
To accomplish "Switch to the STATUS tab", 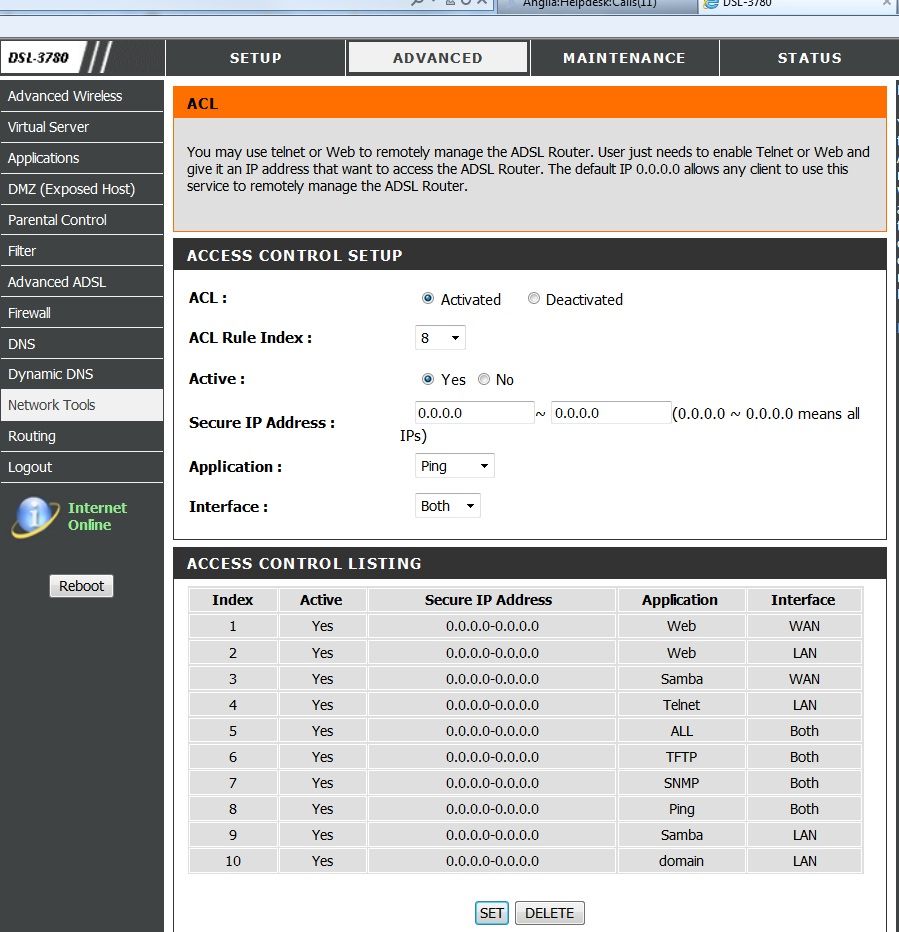I will (x=809, y=58).
